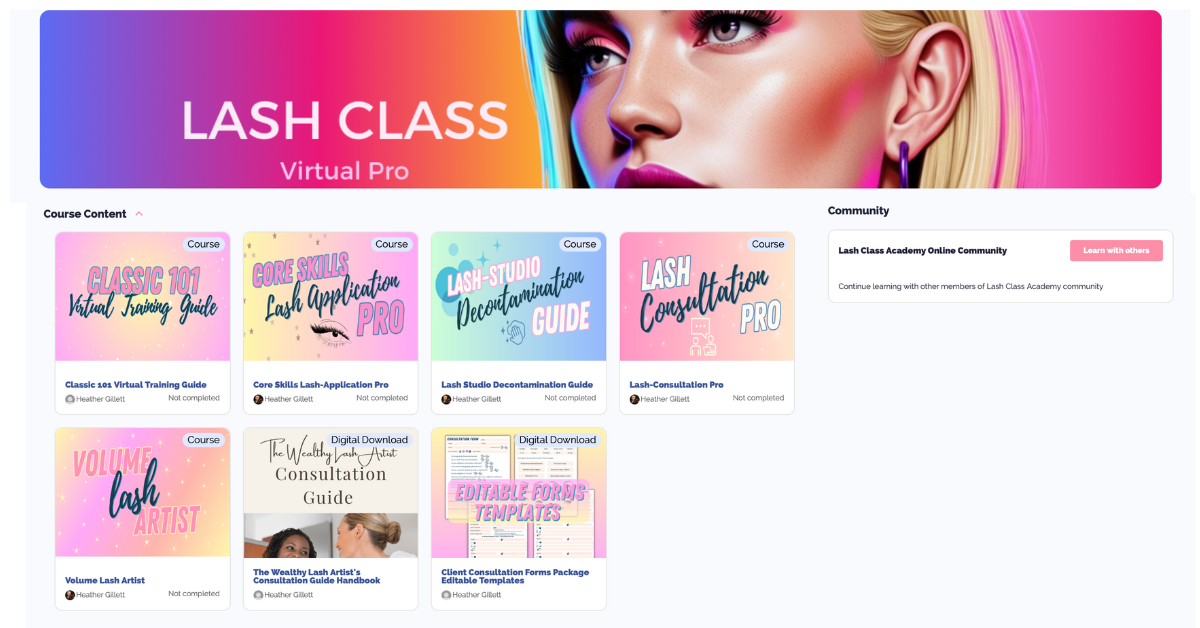1200x628 pixels.
Task: Open Lash-Studio Decontamination Guide thumbnail
Action: tap(519, 297)
